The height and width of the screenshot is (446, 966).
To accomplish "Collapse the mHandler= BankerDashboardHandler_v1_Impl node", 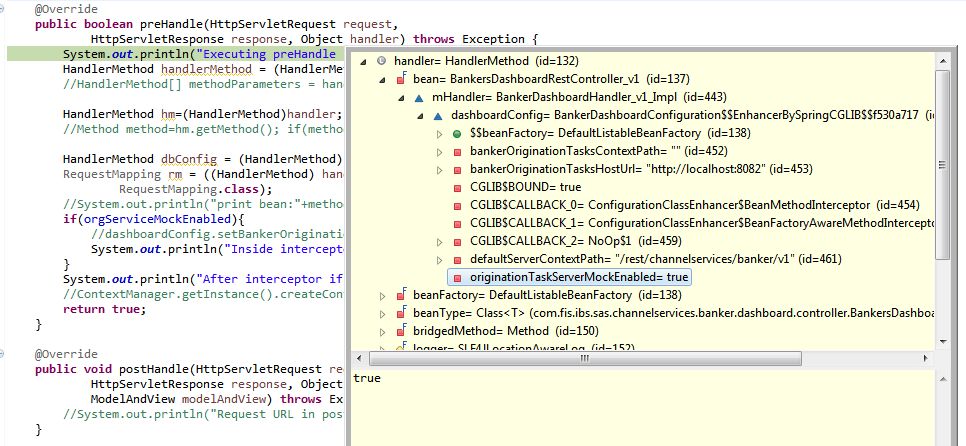I will coord(401,97).
